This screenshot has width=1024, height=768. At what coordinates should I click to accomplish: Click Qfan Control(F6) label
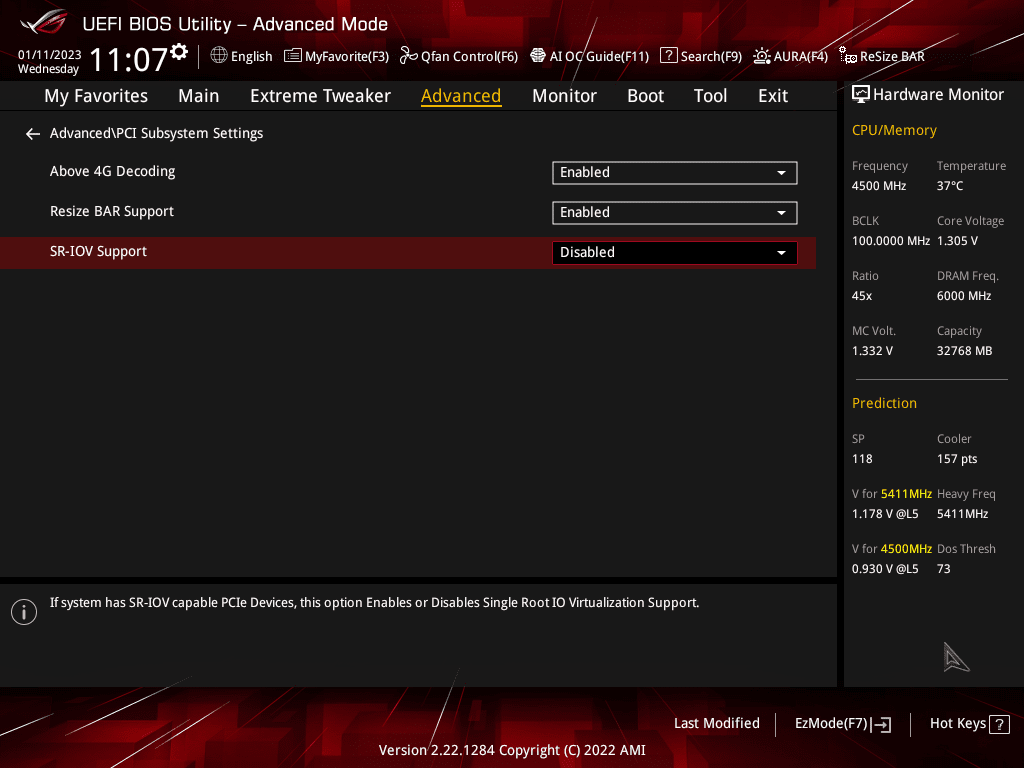(x=469, y=57)
